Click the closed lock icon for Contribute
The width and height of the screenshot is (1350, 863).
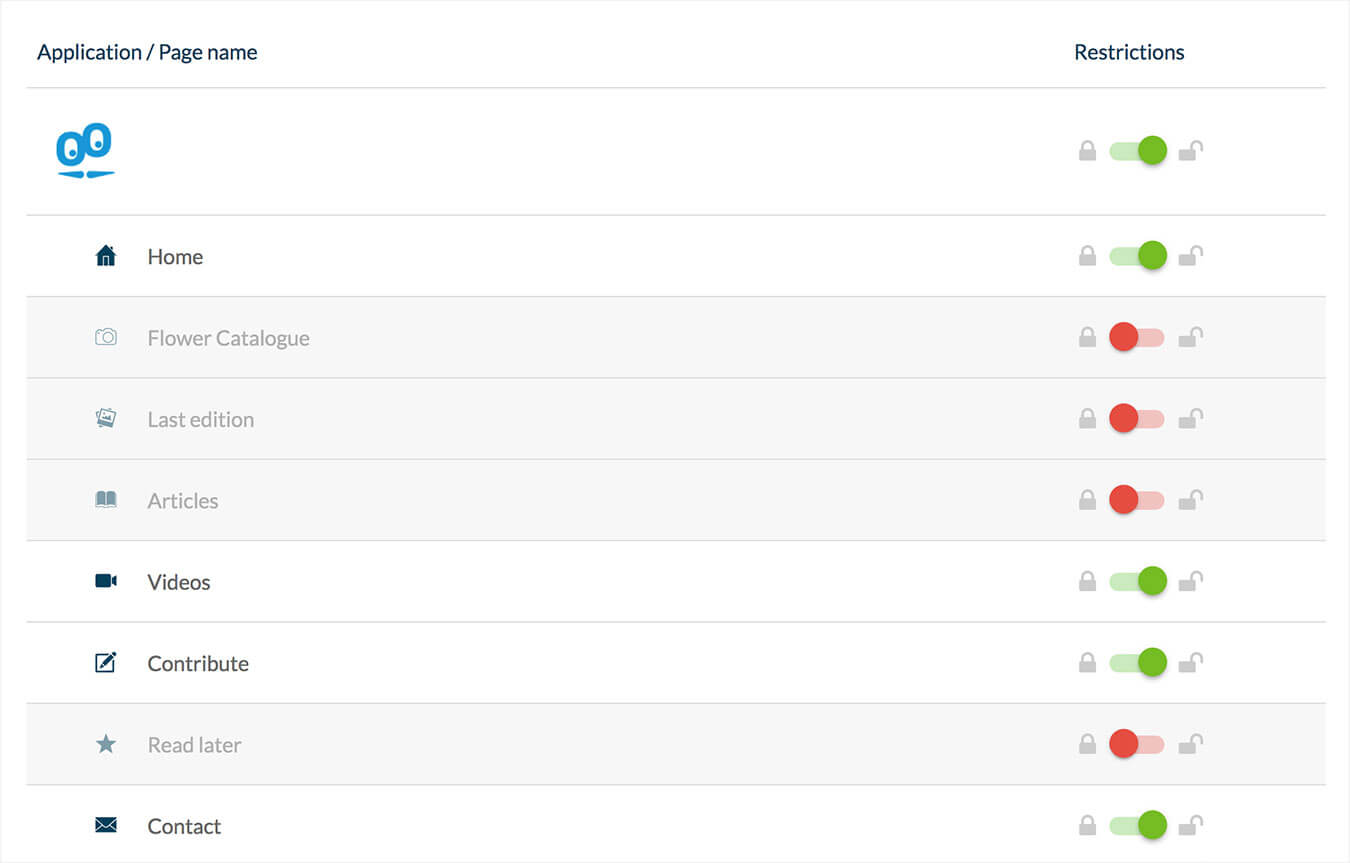point(1087,662)
